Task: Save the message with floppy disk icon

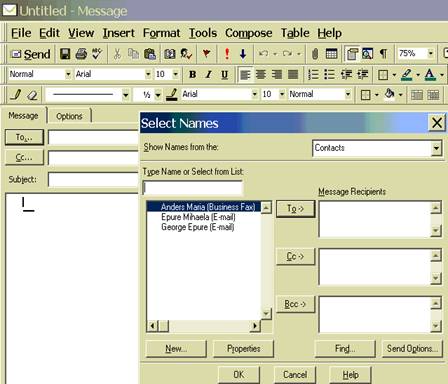Action: click(x=65, y=54)
